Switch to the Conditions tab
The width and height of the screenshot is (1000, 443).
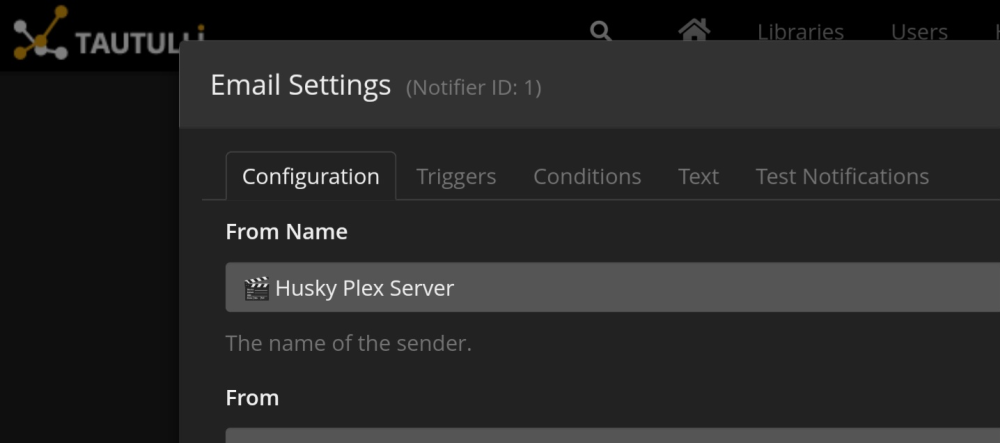click(587, 177)
